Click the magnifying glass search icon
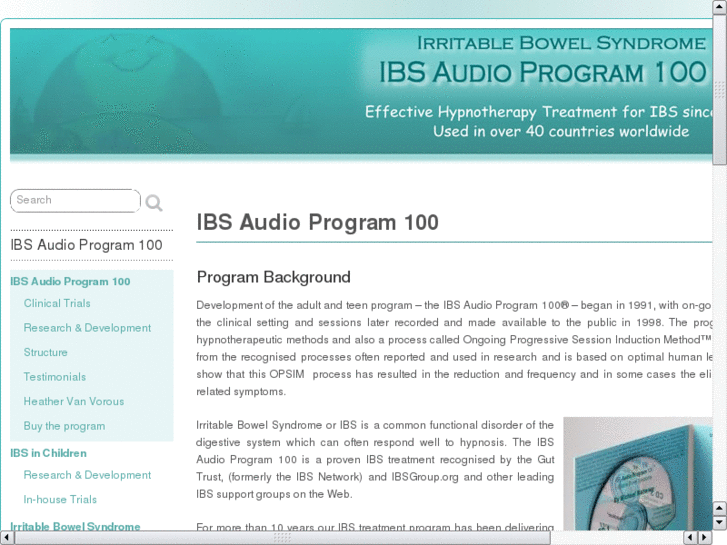Viewport: 727px width, 545px height. click(x=154, y=203)
